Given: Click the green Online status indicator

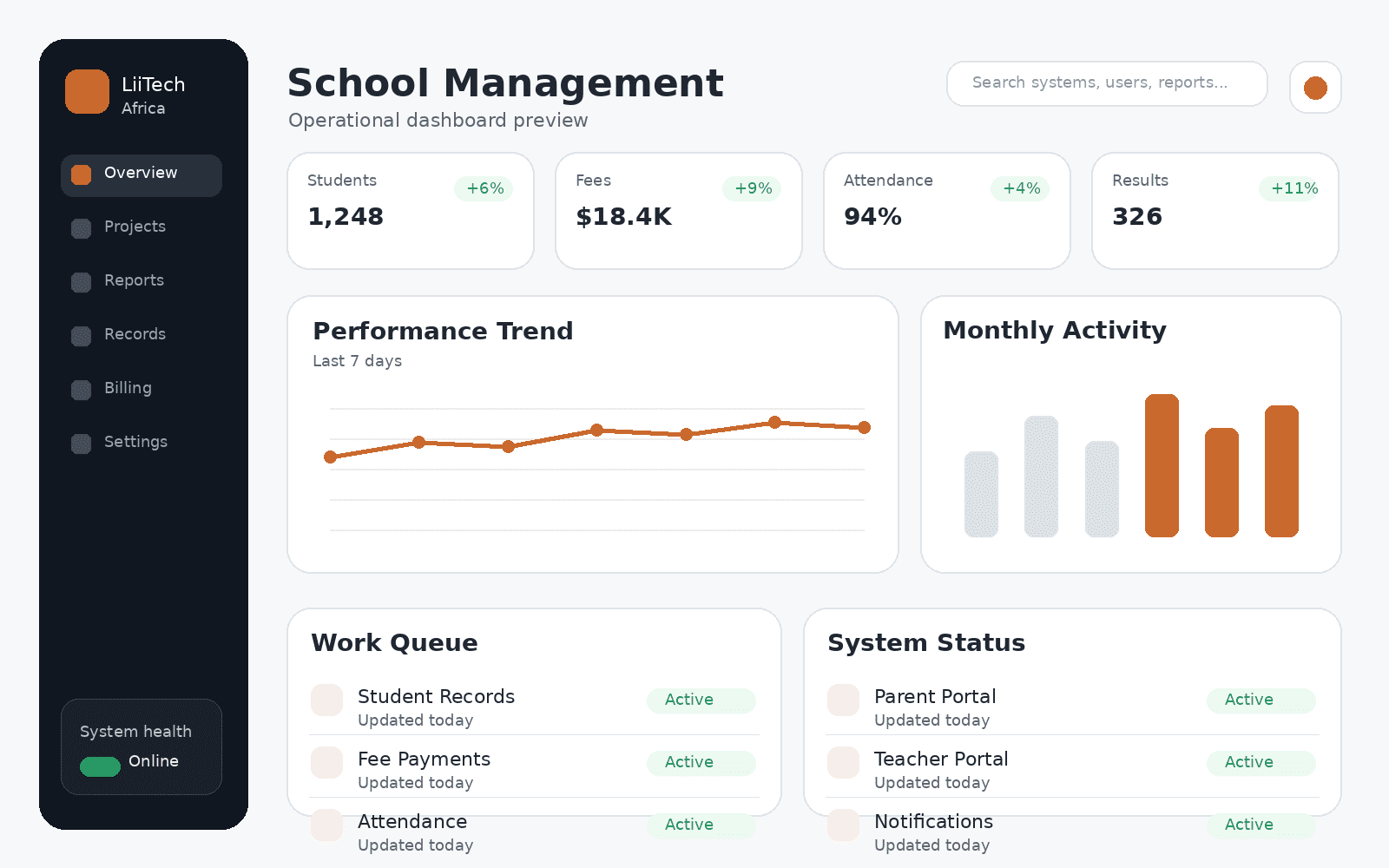Looking at the screenshot, I should pyautogui.click(x=100, y=766).
